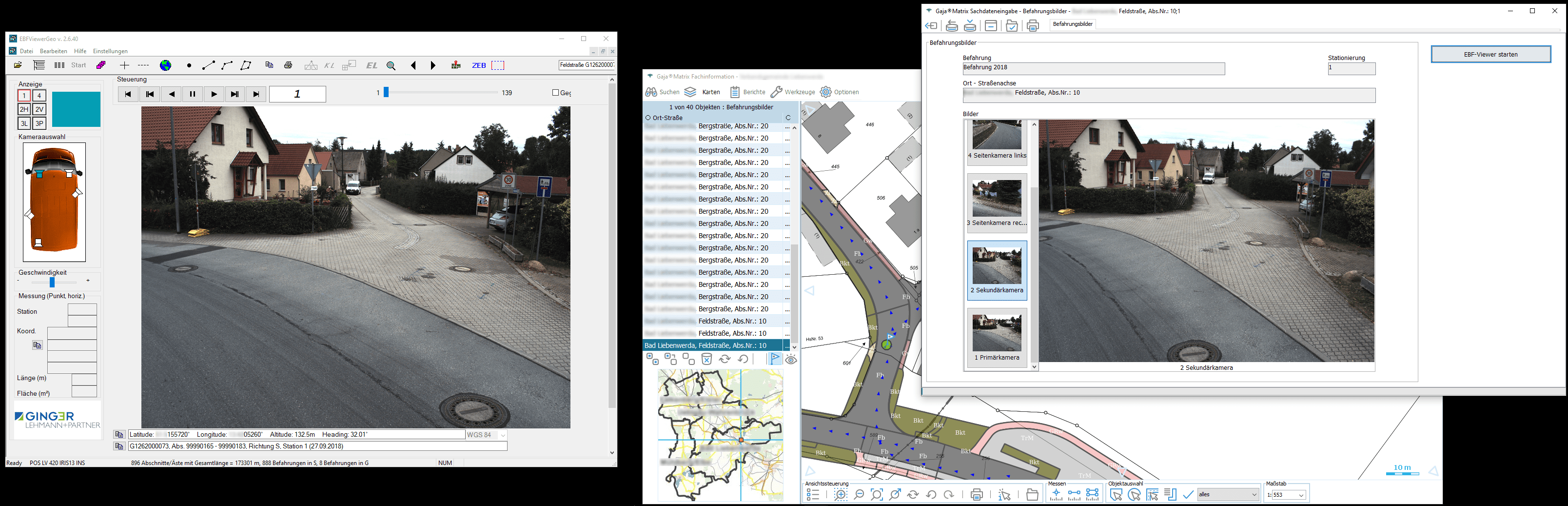Click the trash delete icon below object list

[x=706, y=359]
